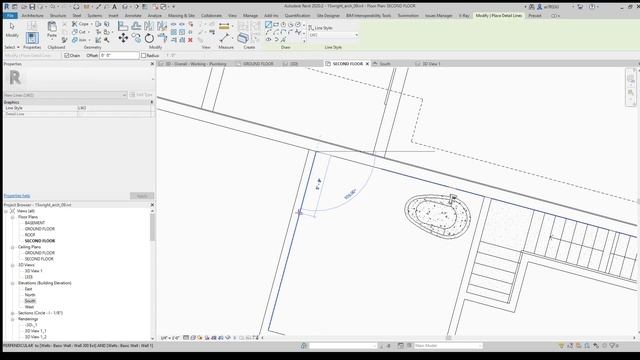Click the Revit application logo button
This screenshot has width=640, height=360.
(x=6, y=7)
